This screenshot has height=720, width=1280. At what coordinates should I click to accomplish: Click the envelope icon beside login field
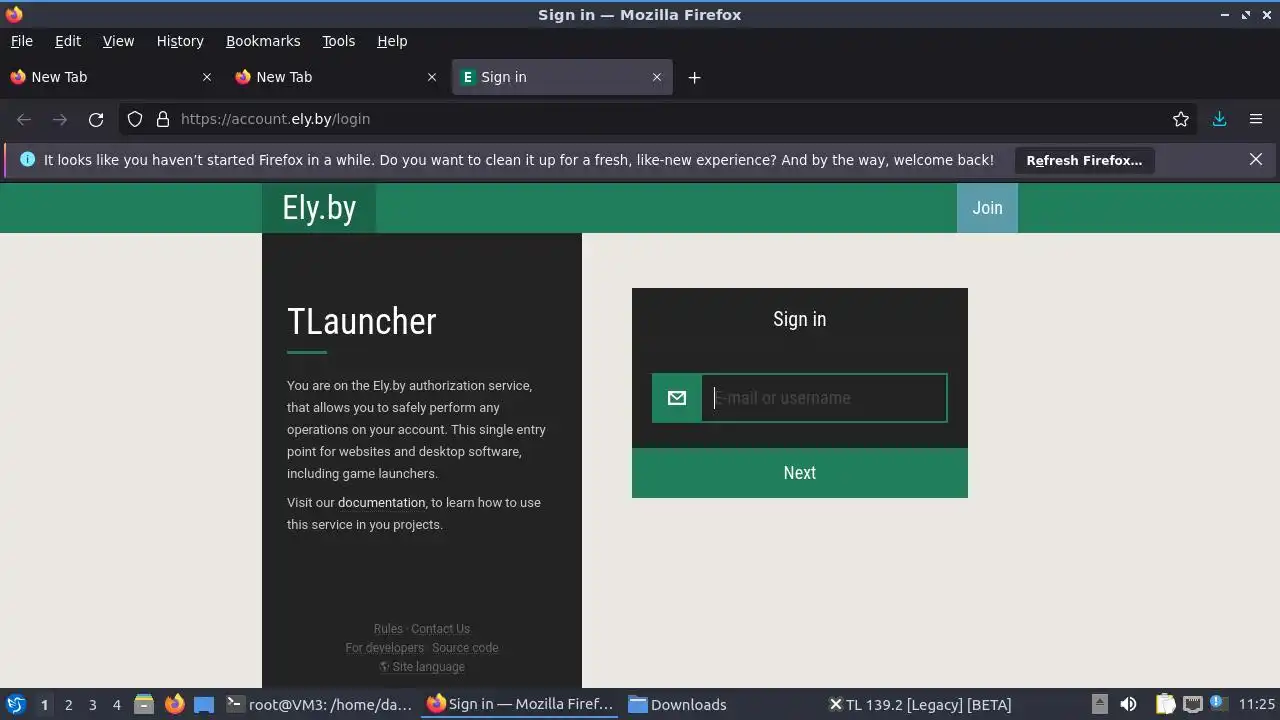677,398
